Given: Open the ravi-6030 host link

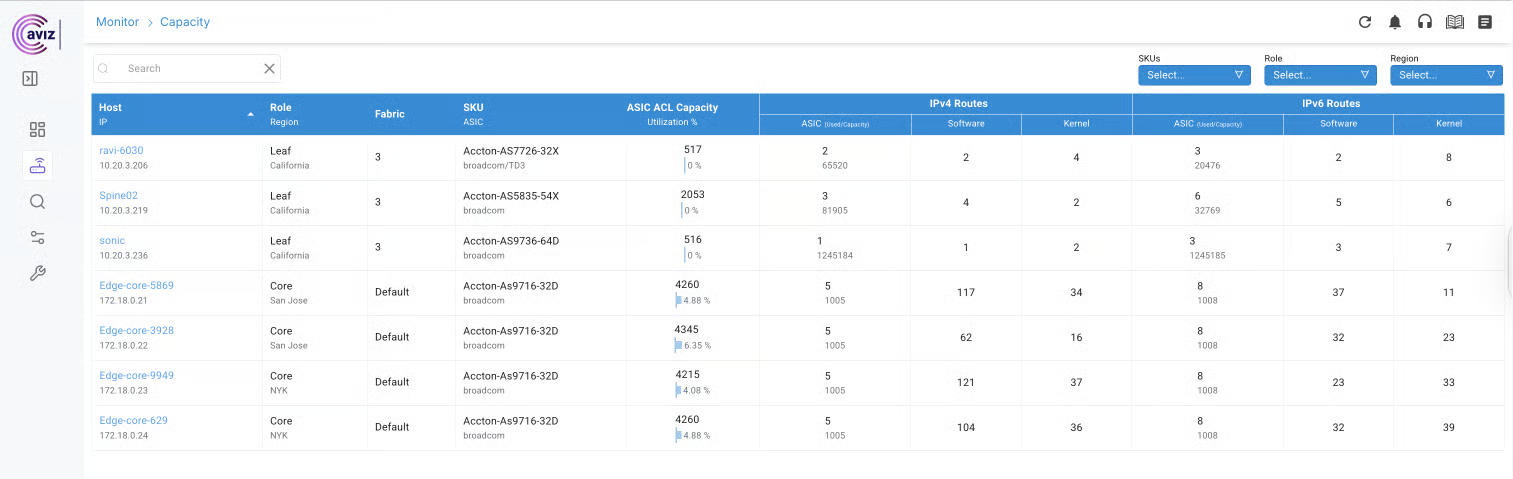Looking at the screenshot, I should tap(121, 150).
